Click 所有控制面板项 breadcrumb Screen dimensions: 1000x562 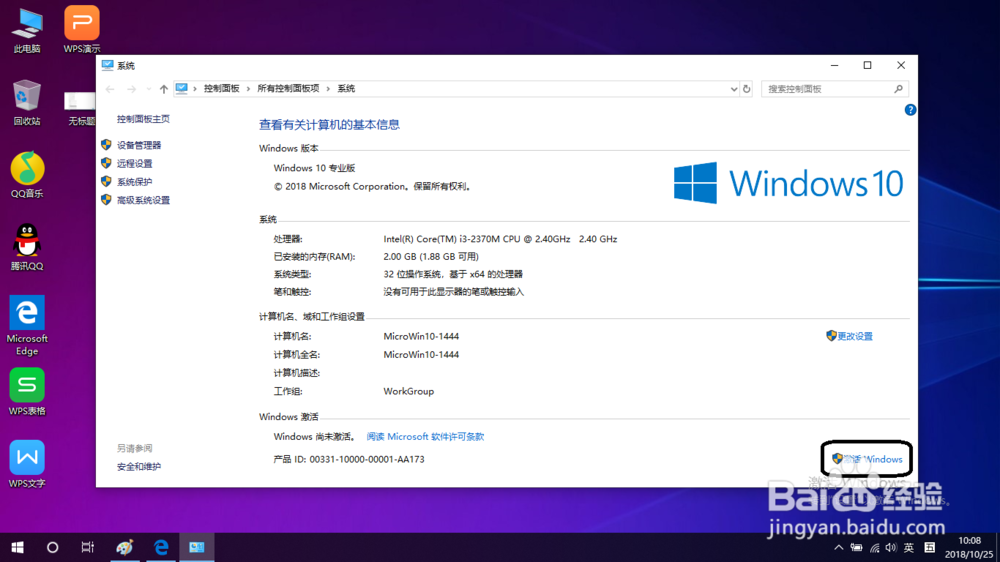[x=288, y=89]
